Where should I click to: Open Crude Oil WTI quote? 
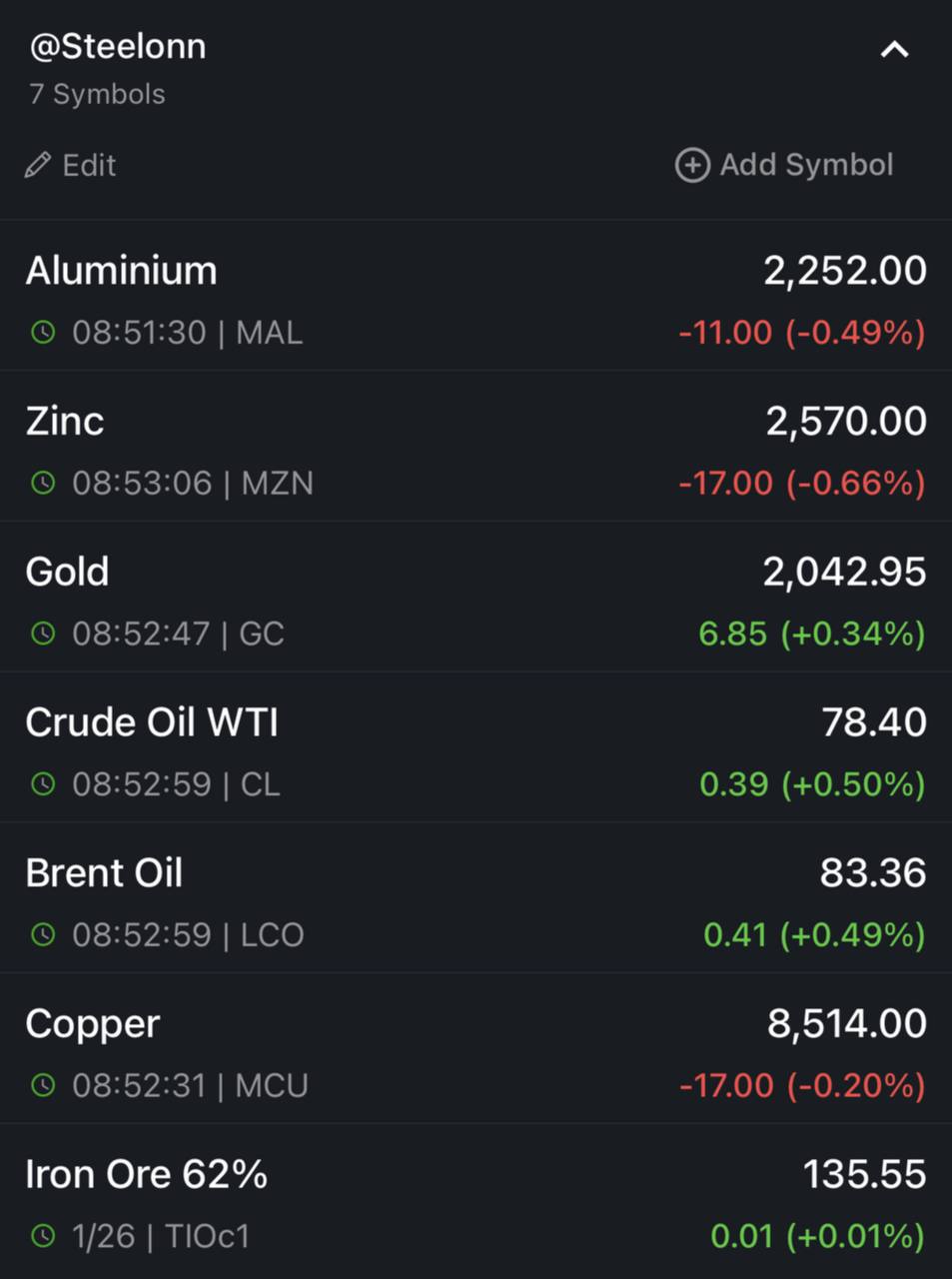tap(476, 748)
